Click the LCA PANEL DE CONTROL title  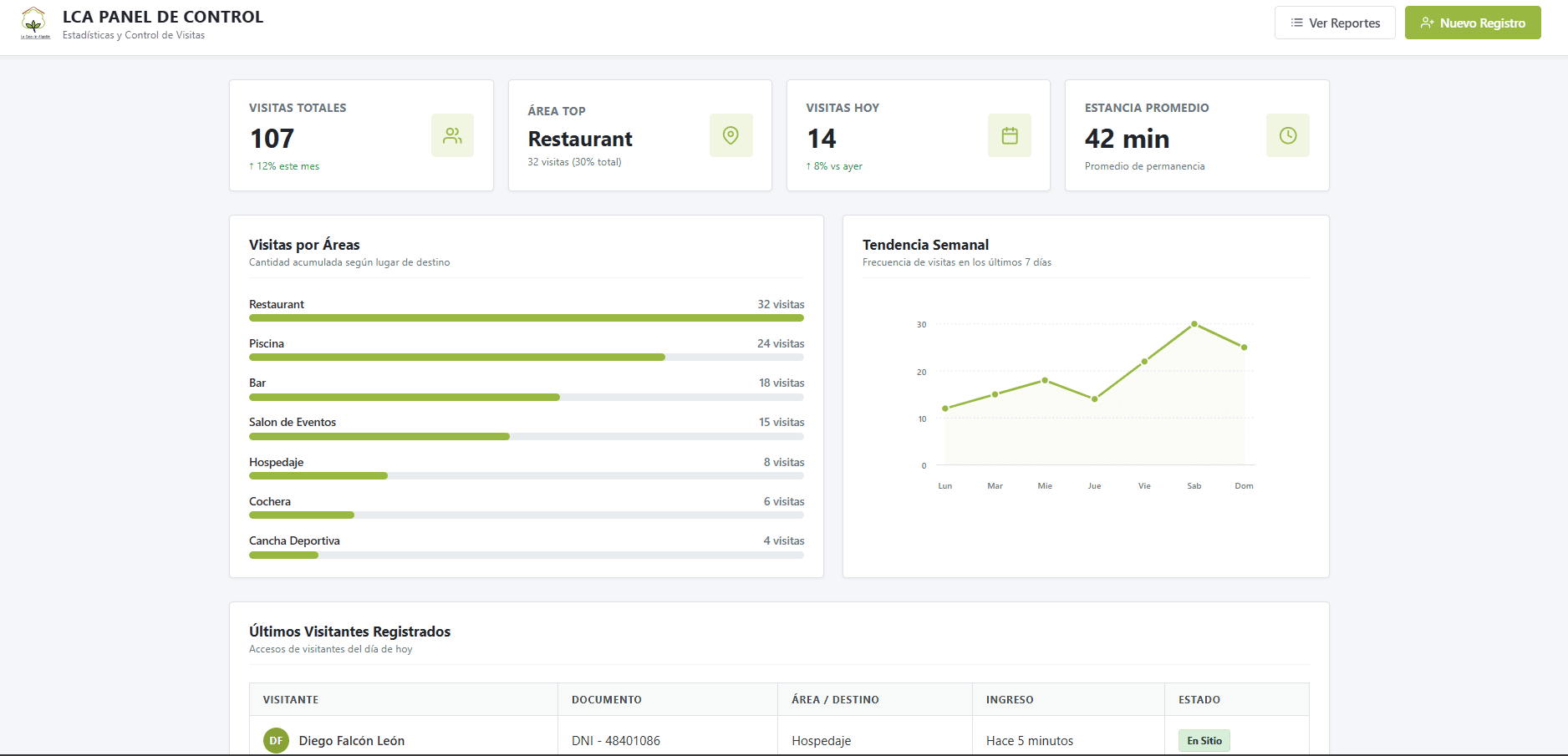[163, 17]
